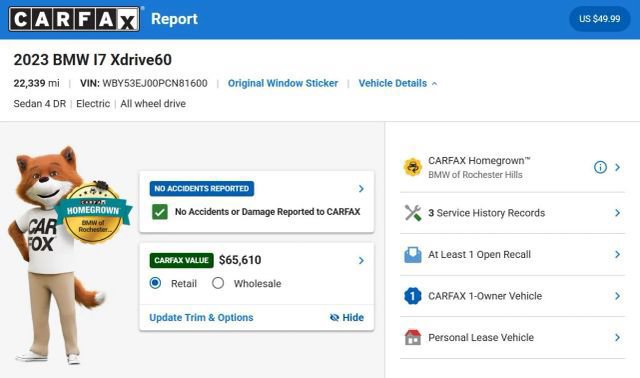This screenshot has height=378, width=640.
Task: Select the Wholesale value radio button
Action: pos(218,283)
